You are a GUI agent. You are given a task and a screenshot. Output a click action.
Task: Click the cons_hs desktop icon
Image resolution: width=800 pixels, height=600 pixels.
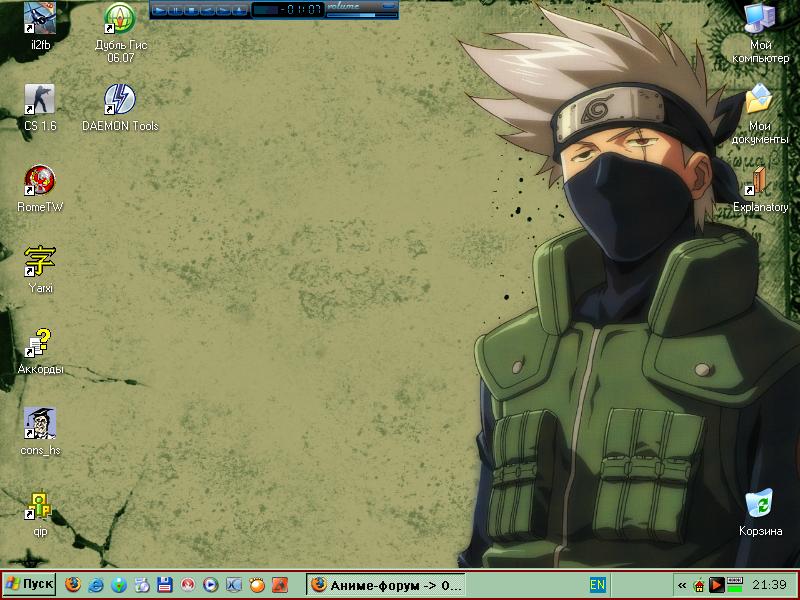click(40, 431)
